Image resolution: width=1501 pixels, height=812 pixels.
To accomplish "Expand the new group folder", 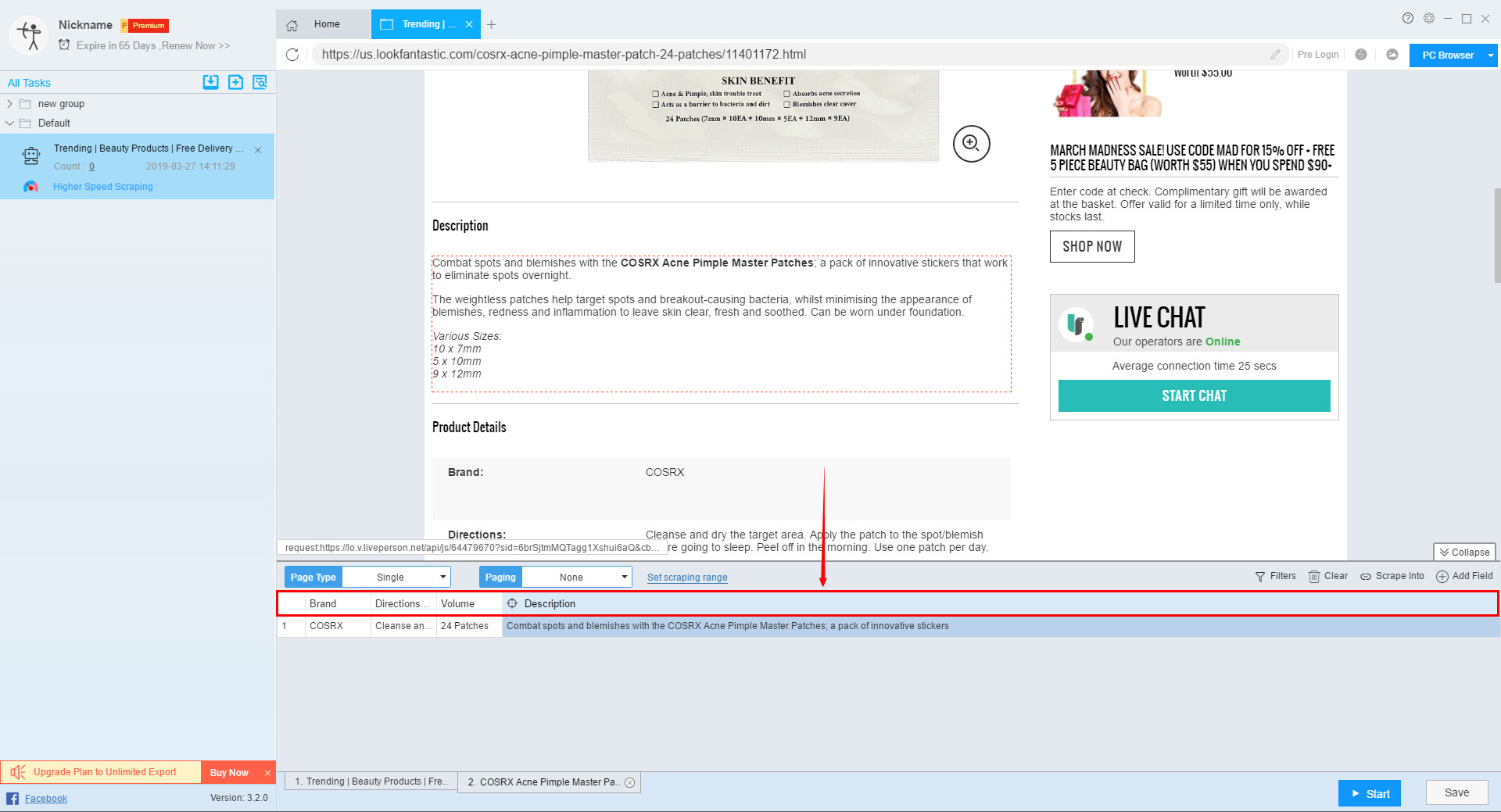I will click(x=9, y=104).
